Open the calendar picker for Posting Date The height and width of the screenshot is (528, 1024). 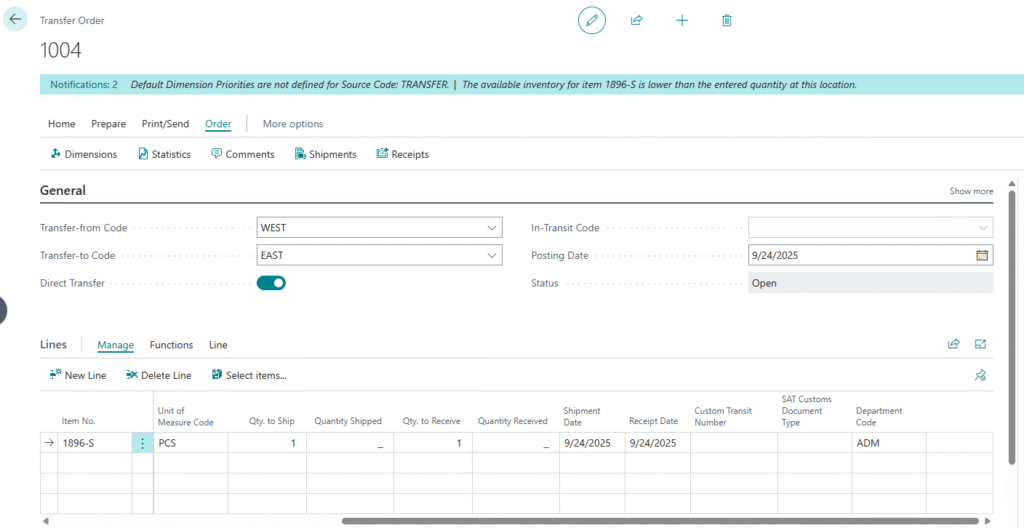(x=982, y=255)
